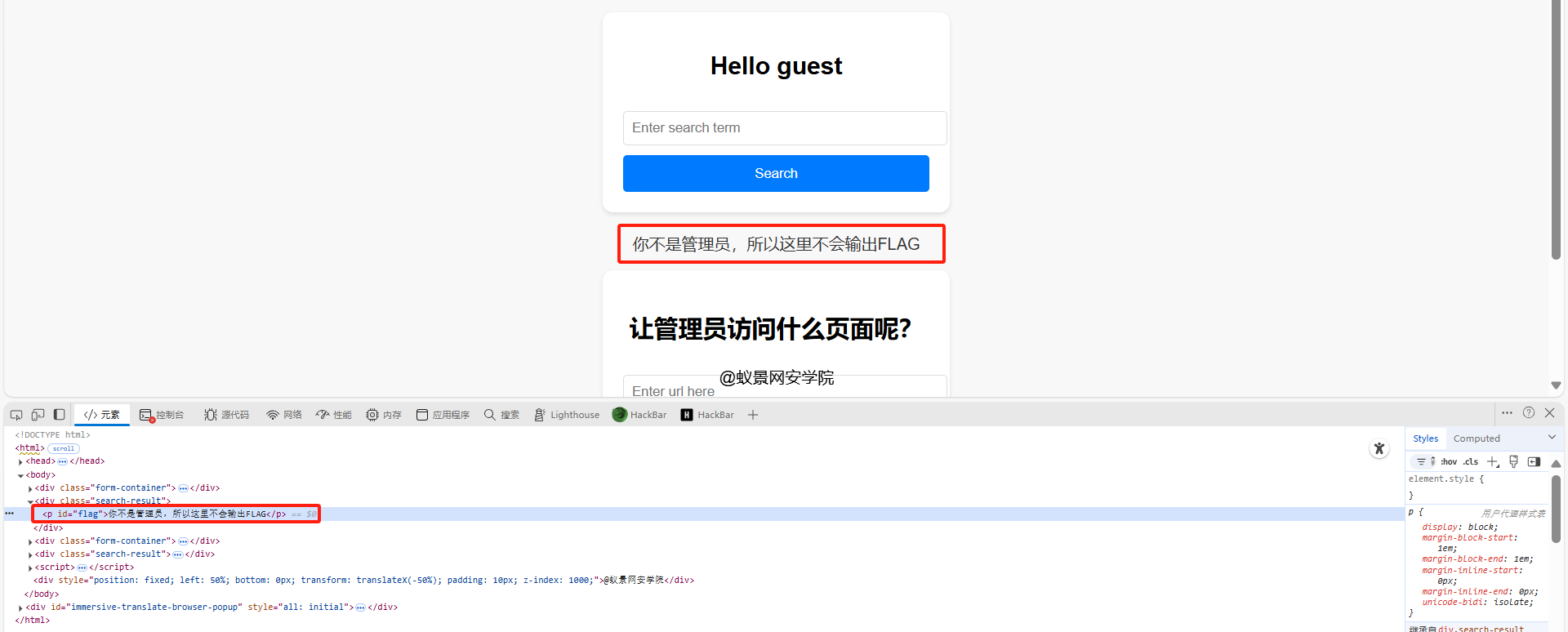The image size is (1568, 632).
Task: Collapse the body element node
Action: (20, 475)
